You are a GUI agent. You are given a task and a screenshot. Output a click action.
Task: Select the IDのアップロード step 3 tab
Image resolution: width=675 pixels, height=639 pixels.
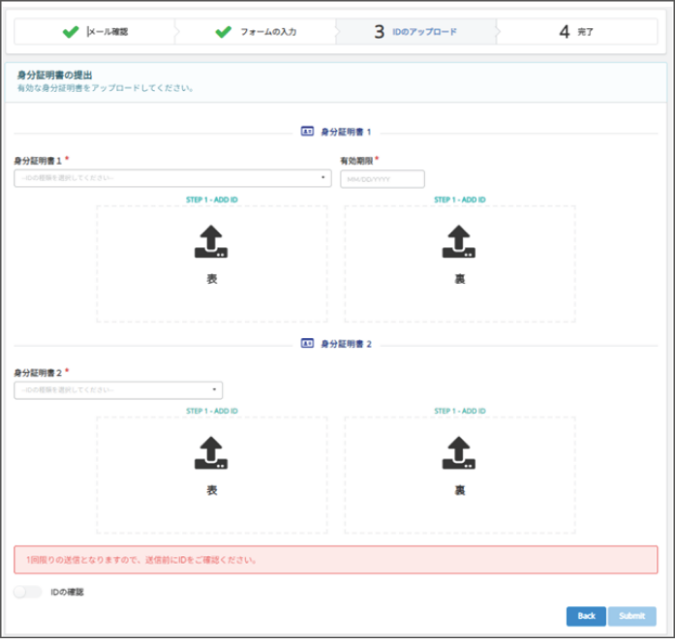[x=416, y=31]
